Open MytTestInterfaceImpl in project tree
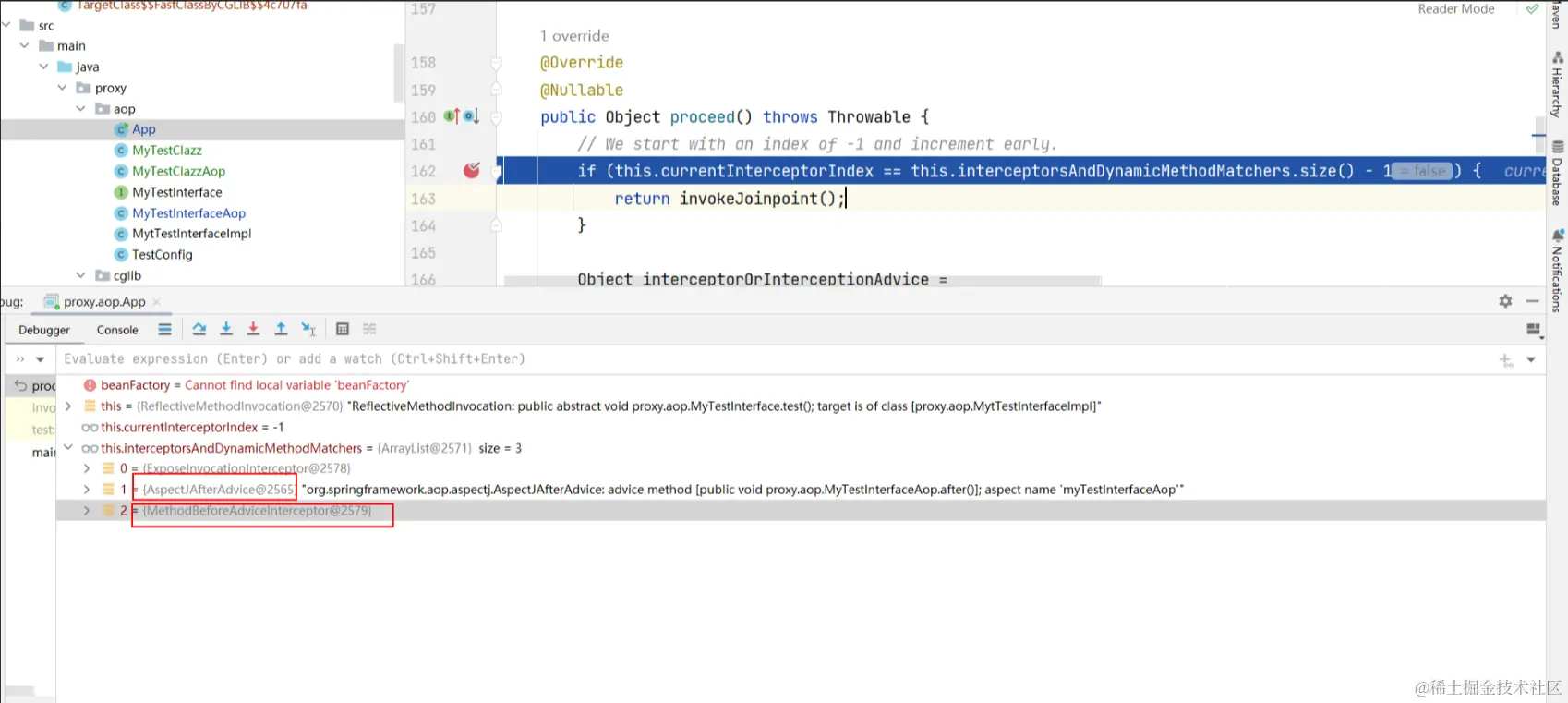The image size is (1568, 703). [x=191, y=234]
